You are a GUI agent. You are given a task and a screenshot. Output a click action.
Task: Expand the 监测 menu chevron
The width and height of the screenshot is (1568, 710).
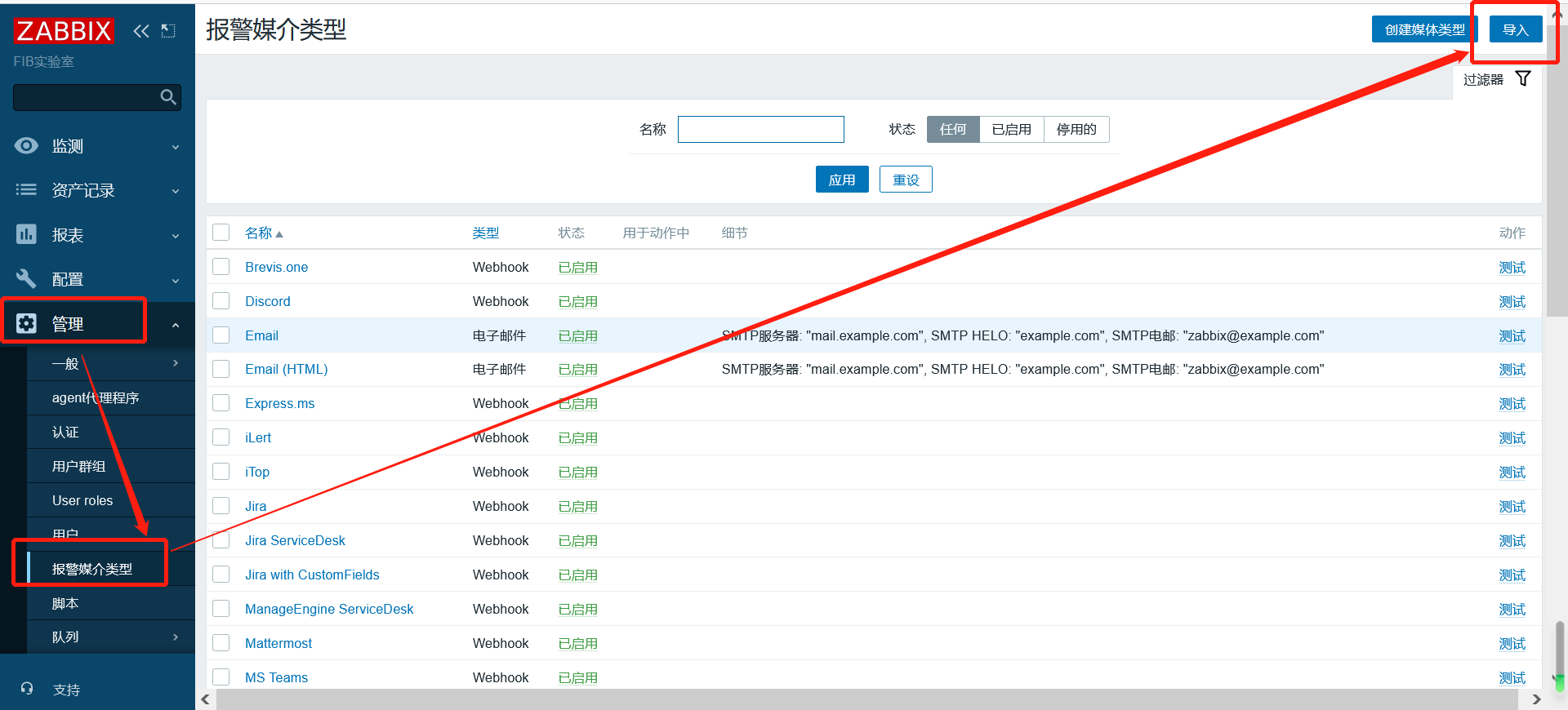[176, 147]
